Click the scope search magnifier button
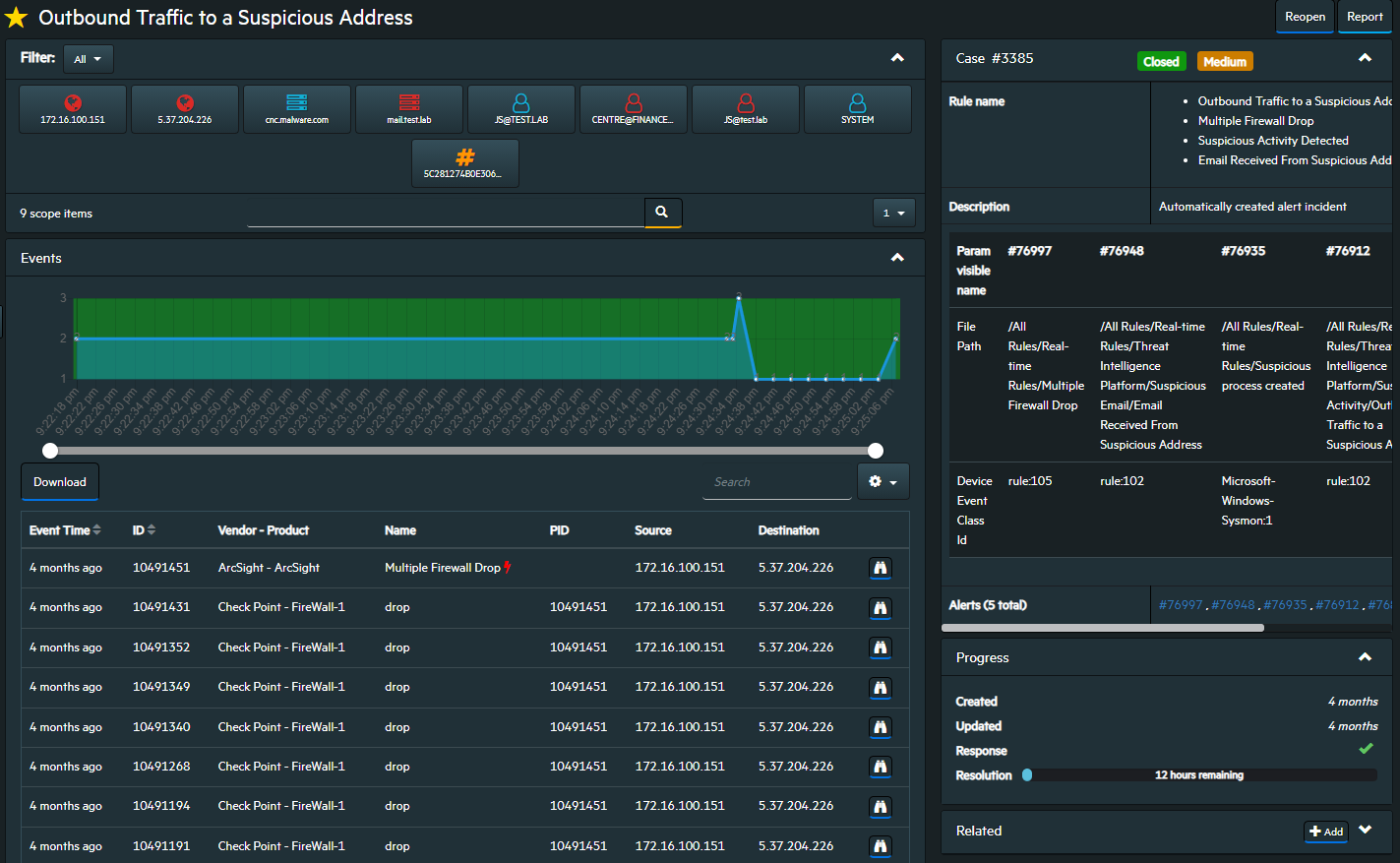 tap(662, 213)
